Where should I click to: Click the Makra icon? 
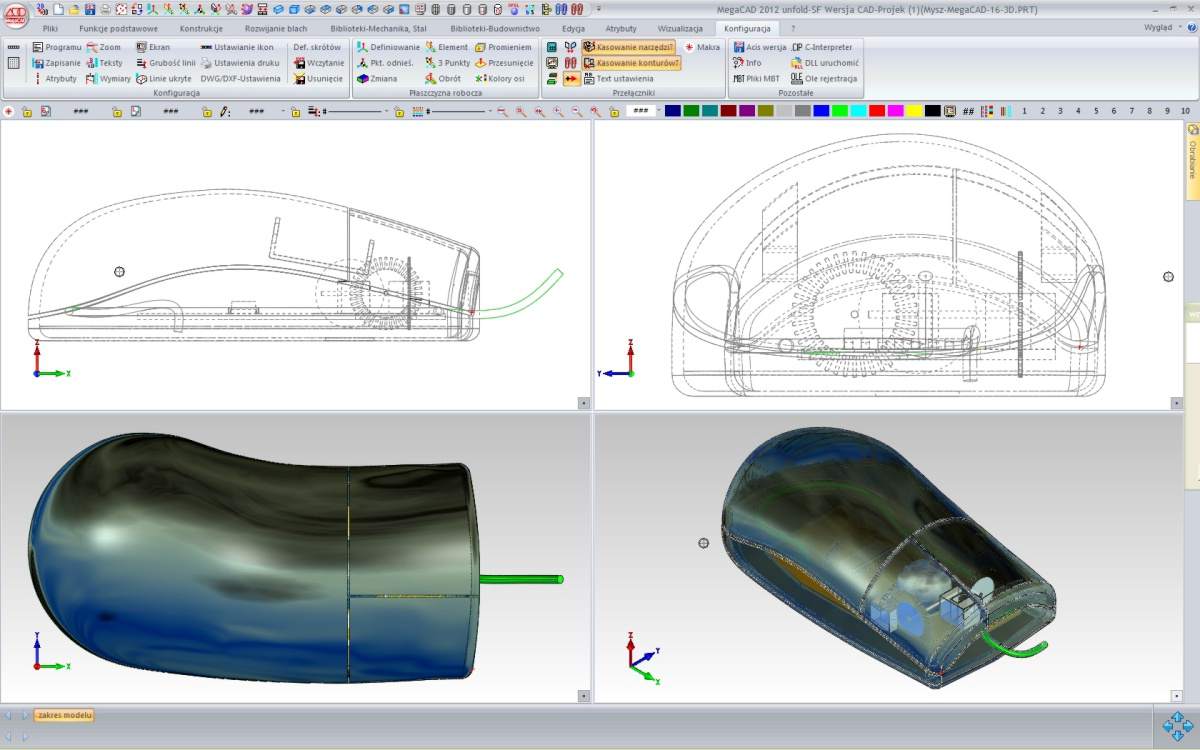click(700, 48)
